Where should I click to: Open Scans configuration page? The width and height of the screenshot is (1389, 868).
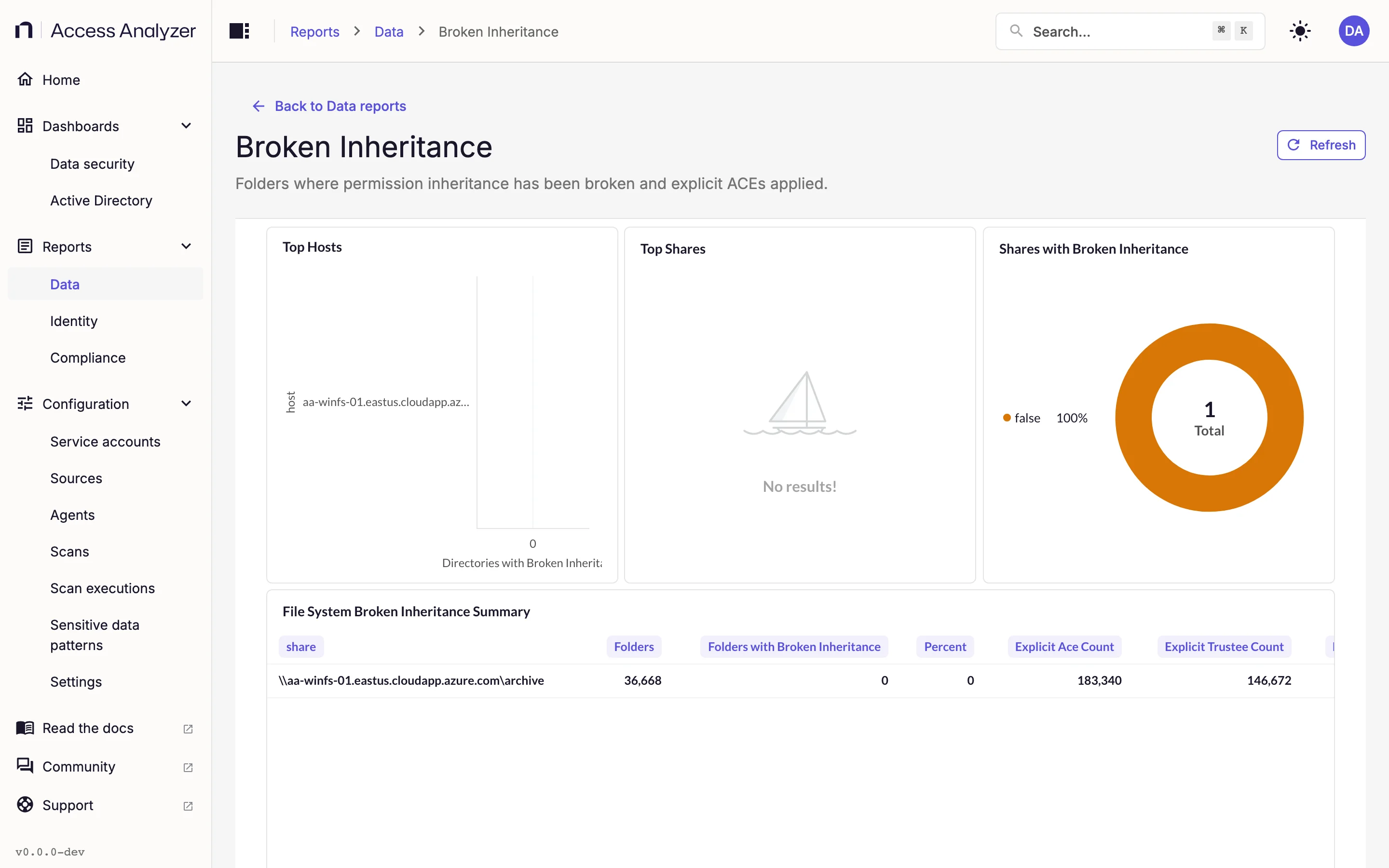(x=69, y=552)
